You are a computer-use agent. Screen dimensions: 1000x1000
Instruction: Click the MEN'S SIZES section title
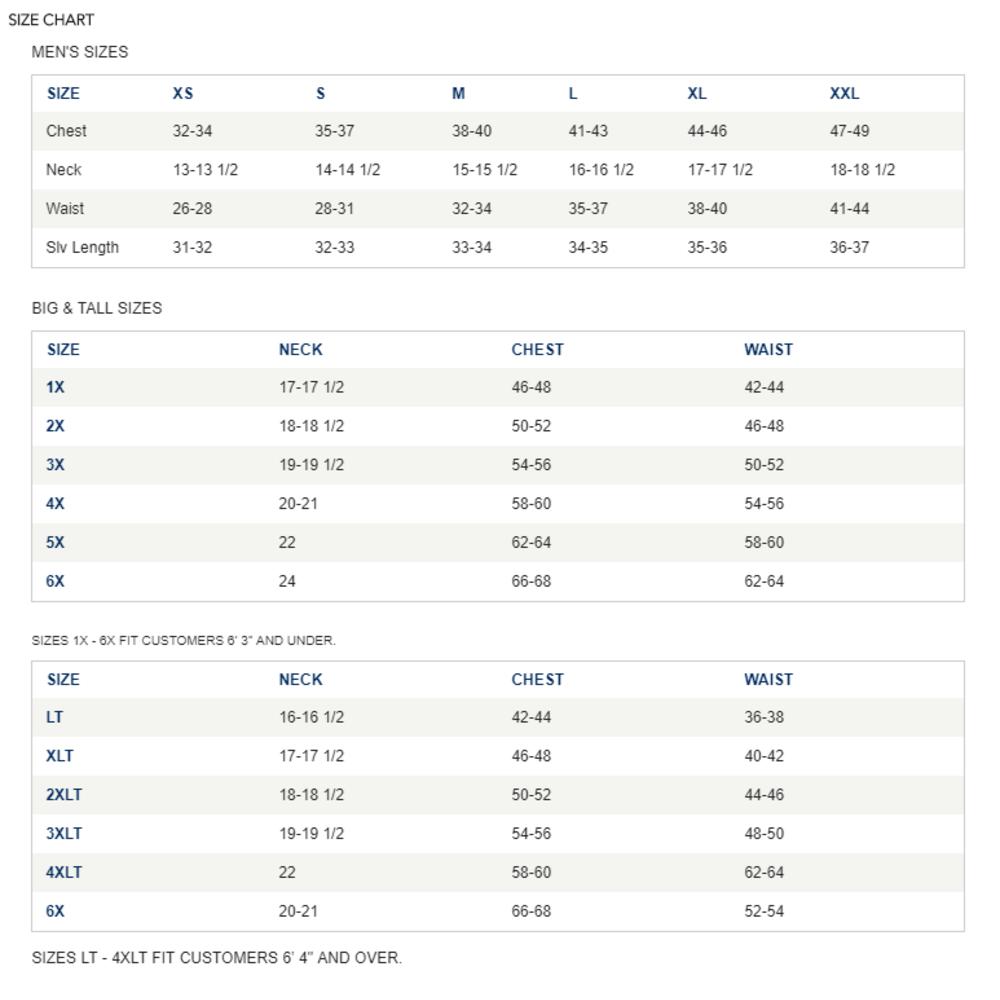[x=80, y=52]
